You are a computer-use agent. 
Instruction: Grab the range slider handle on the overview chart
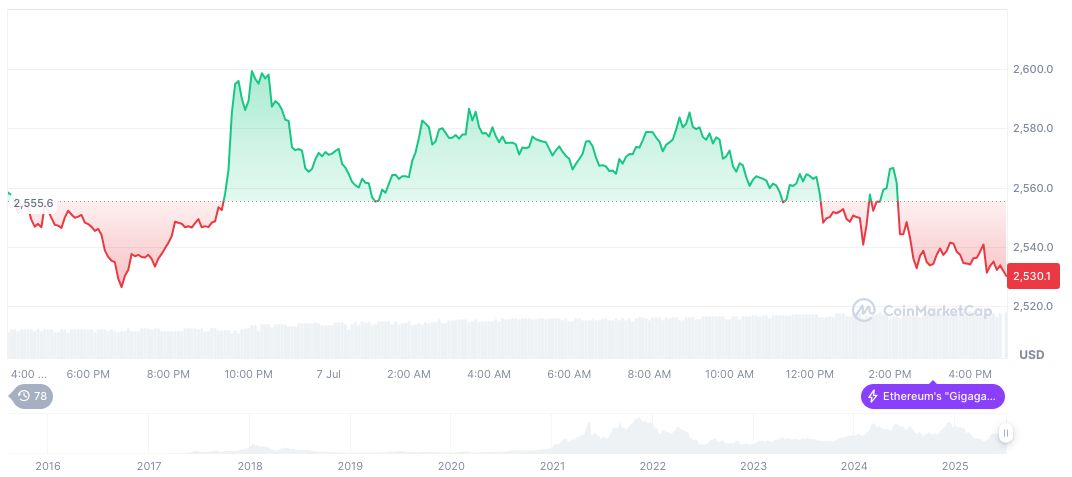click(1005, 433)
